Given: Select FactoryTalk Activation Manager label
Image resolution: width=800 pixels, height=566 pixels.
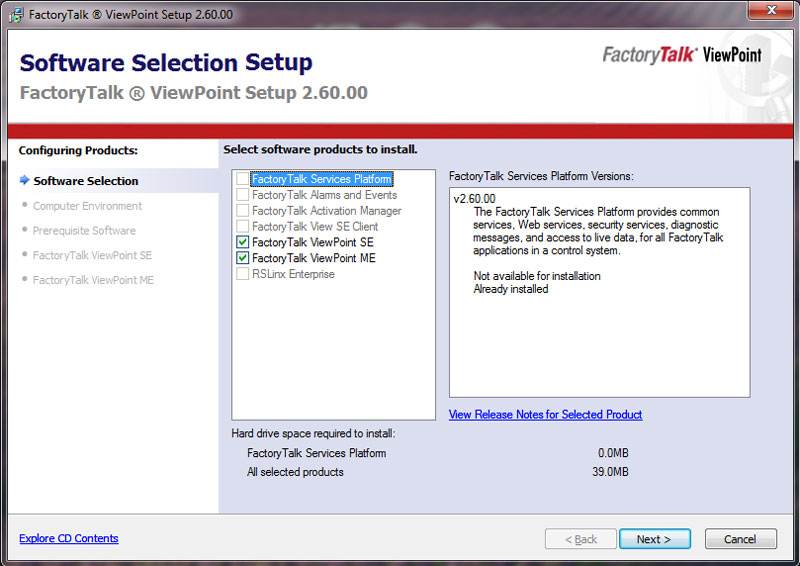Looking at the screenshot, I should [x=327, y=211].
